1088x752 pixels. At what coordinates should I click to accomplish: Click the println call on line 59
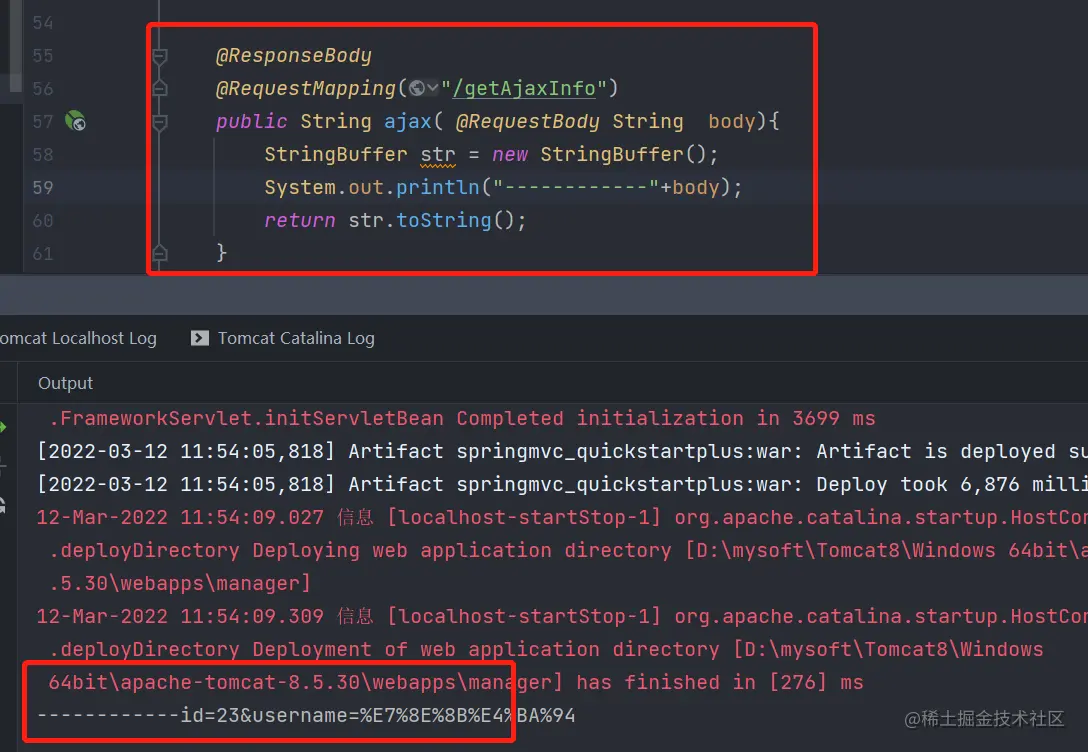438,187
